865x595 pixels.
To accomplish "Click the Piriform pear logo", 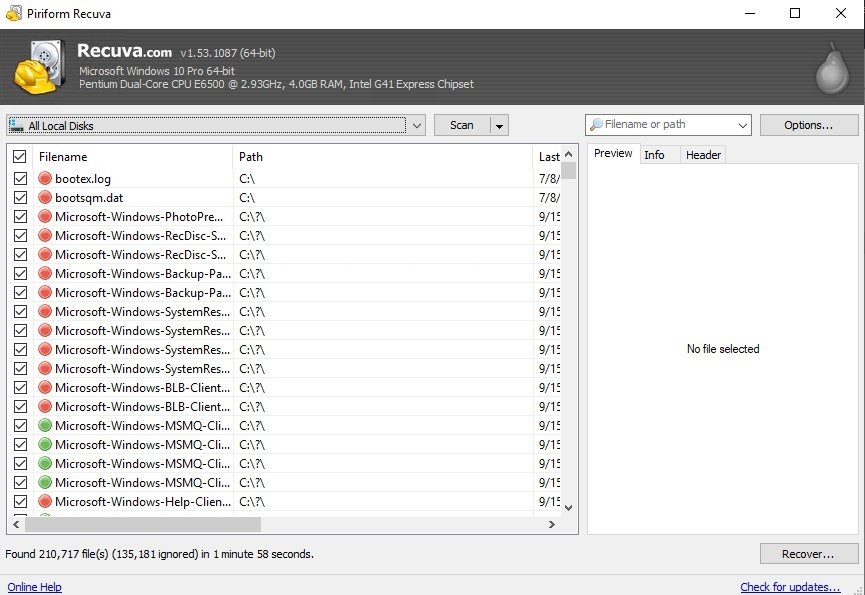I will (832, 68).
